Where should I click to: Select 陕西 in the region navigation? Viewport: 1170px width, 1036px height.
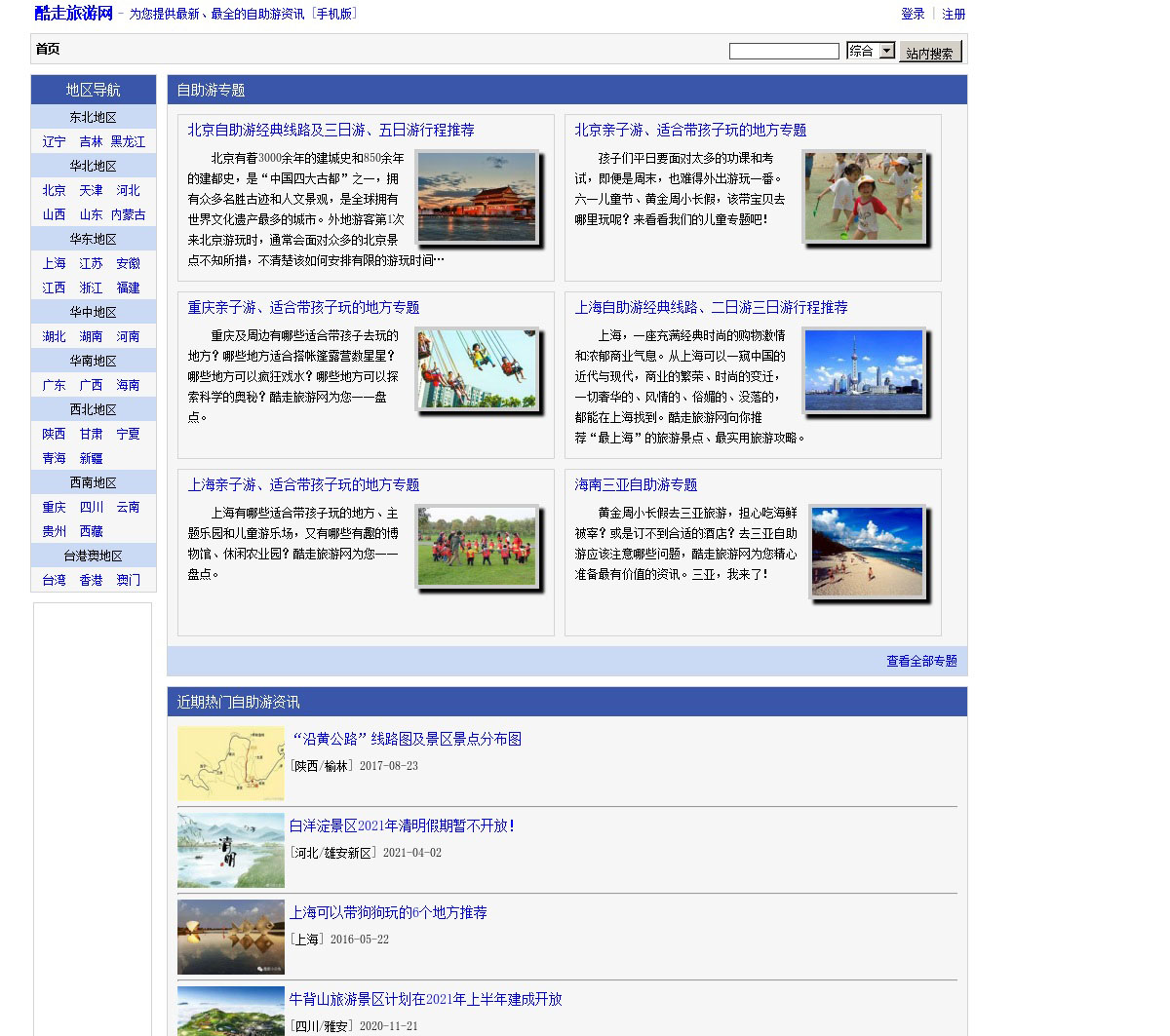pyautogui.click(x=55, y=434)
